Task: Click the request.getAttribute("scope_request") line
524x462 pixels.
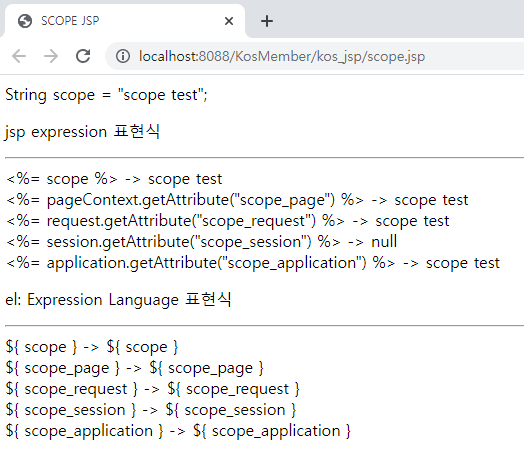Action: [228, 221]
